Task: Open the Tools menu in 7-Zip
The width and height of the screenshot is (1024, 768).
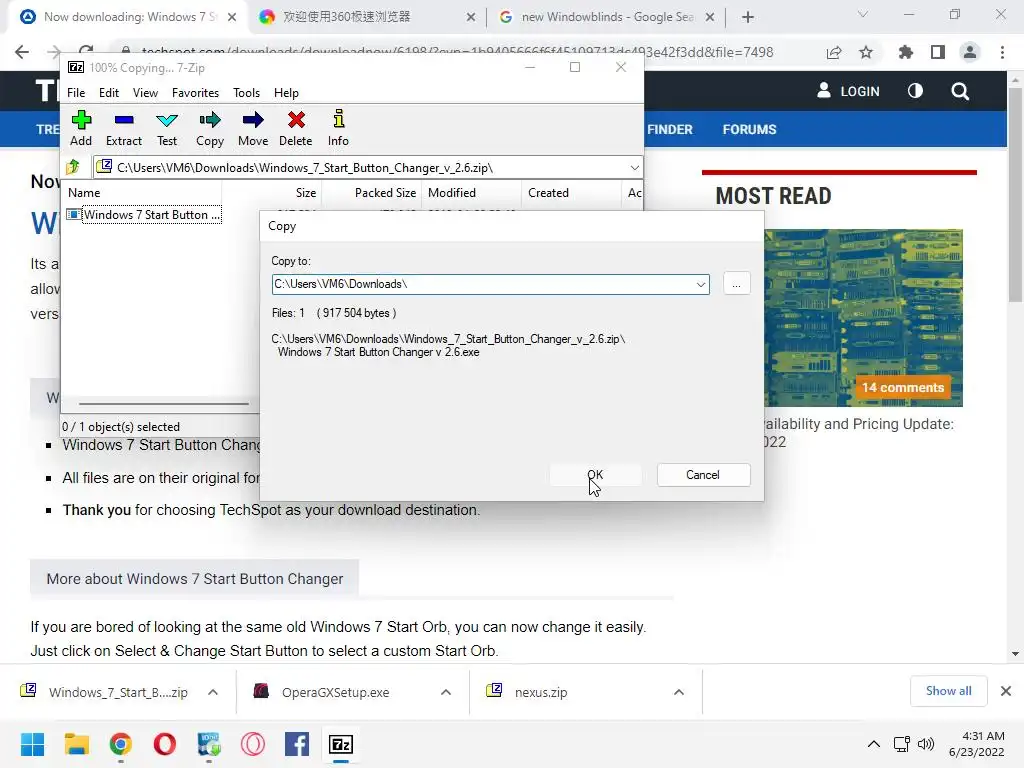Action: 246,93
